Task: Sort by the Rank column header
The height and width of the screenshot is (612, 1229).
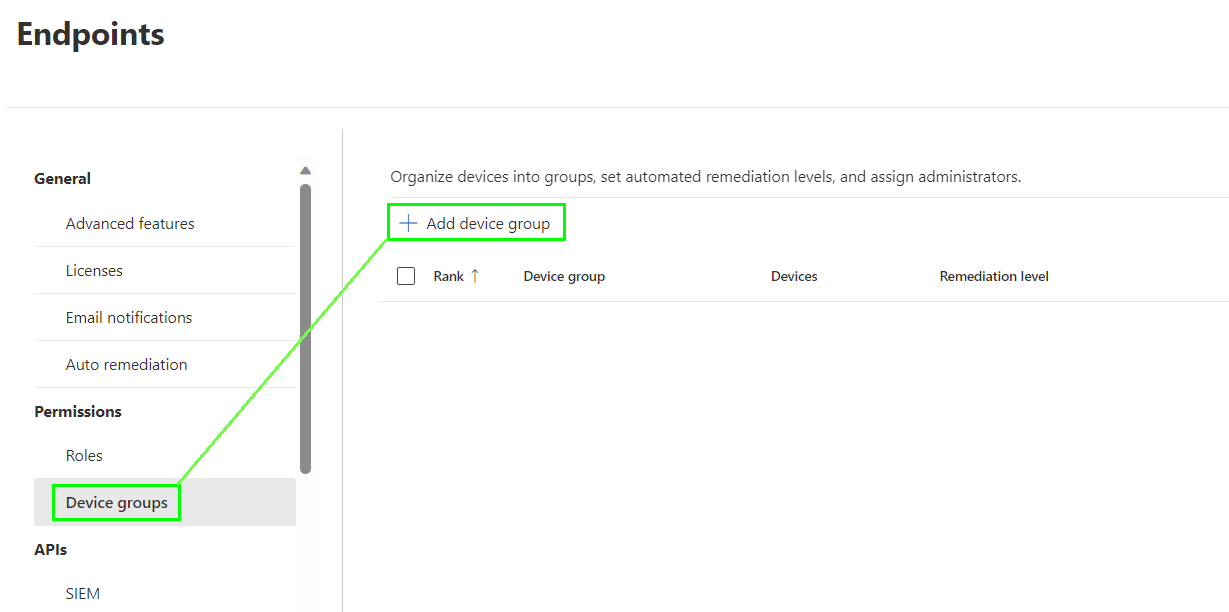Action: coord(448,276)
